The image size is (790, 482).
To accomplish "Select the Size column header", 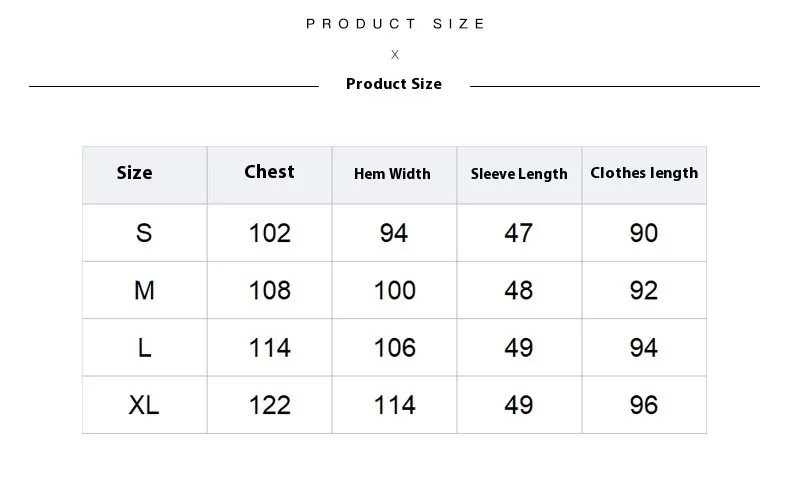I will (x=135, y=173).
